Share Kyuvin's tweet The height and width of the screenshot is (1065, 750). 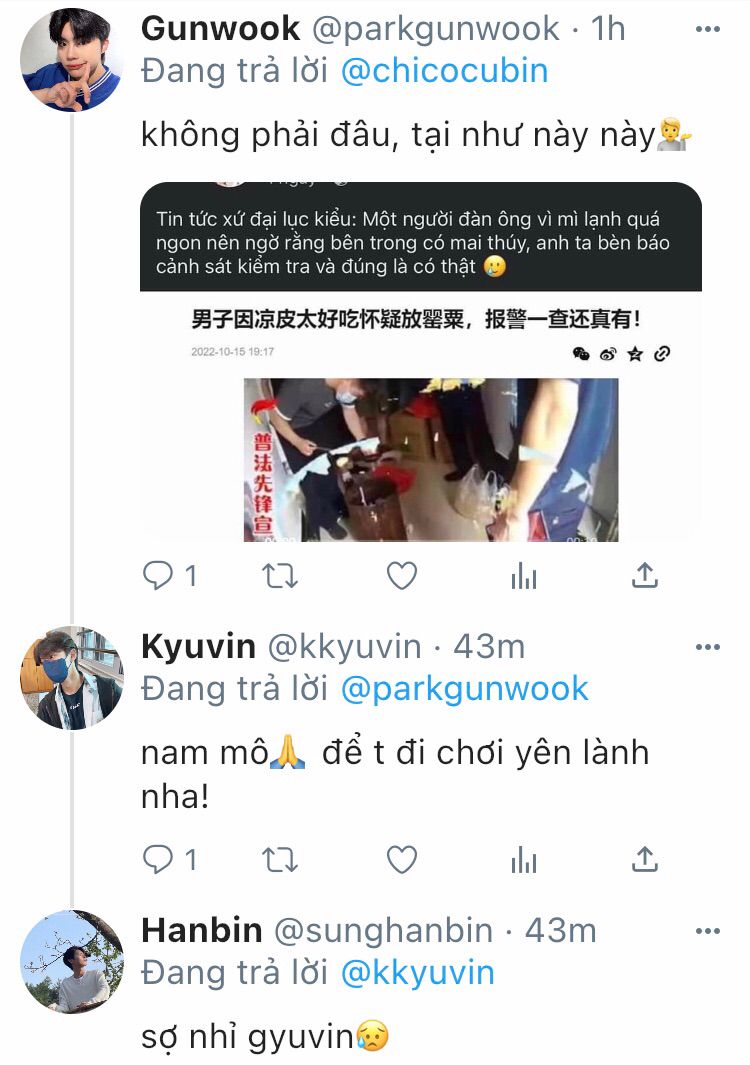coord(645,859)
